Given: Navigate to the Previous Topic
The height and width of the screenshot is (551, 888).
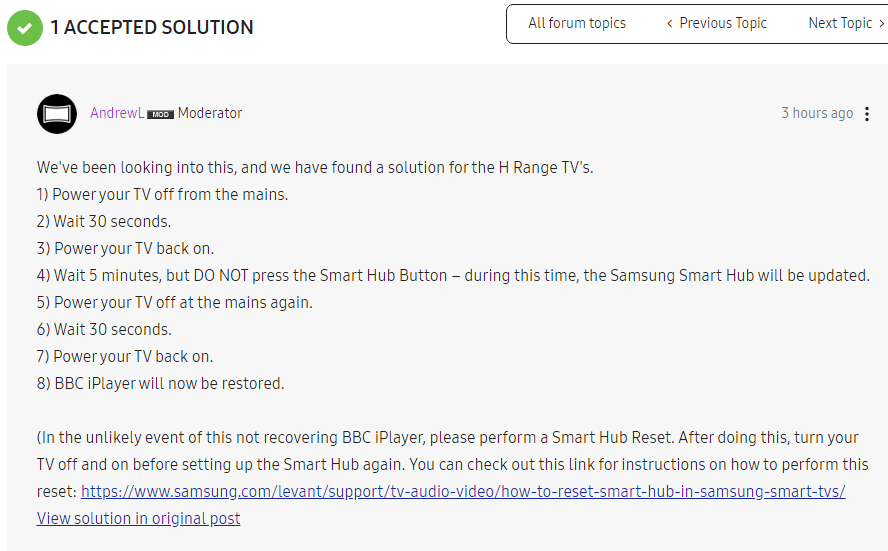Looking at the screenshot, I should 723,23.
